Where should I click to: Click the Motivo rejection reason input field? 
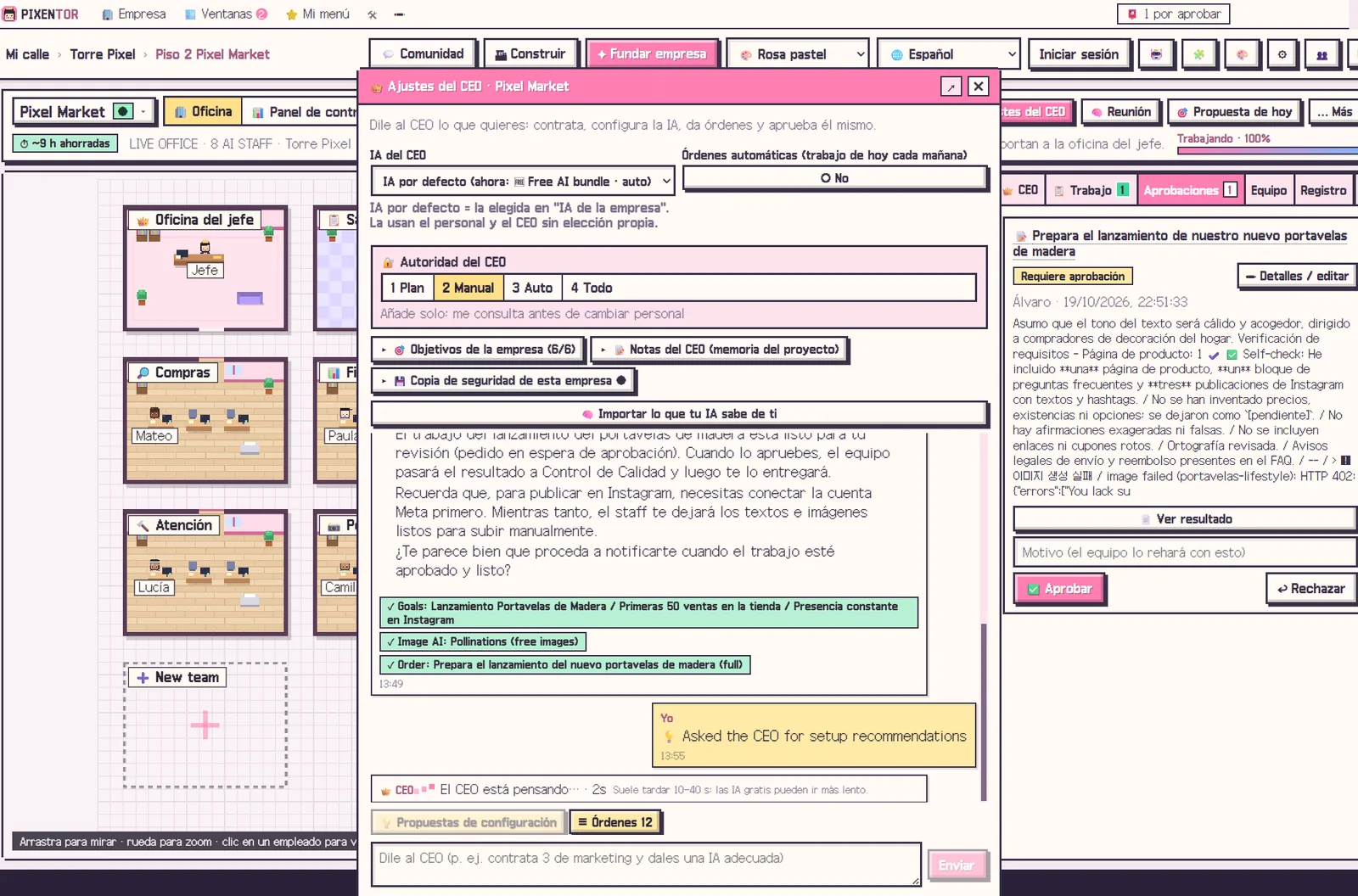coord(1185,552)
